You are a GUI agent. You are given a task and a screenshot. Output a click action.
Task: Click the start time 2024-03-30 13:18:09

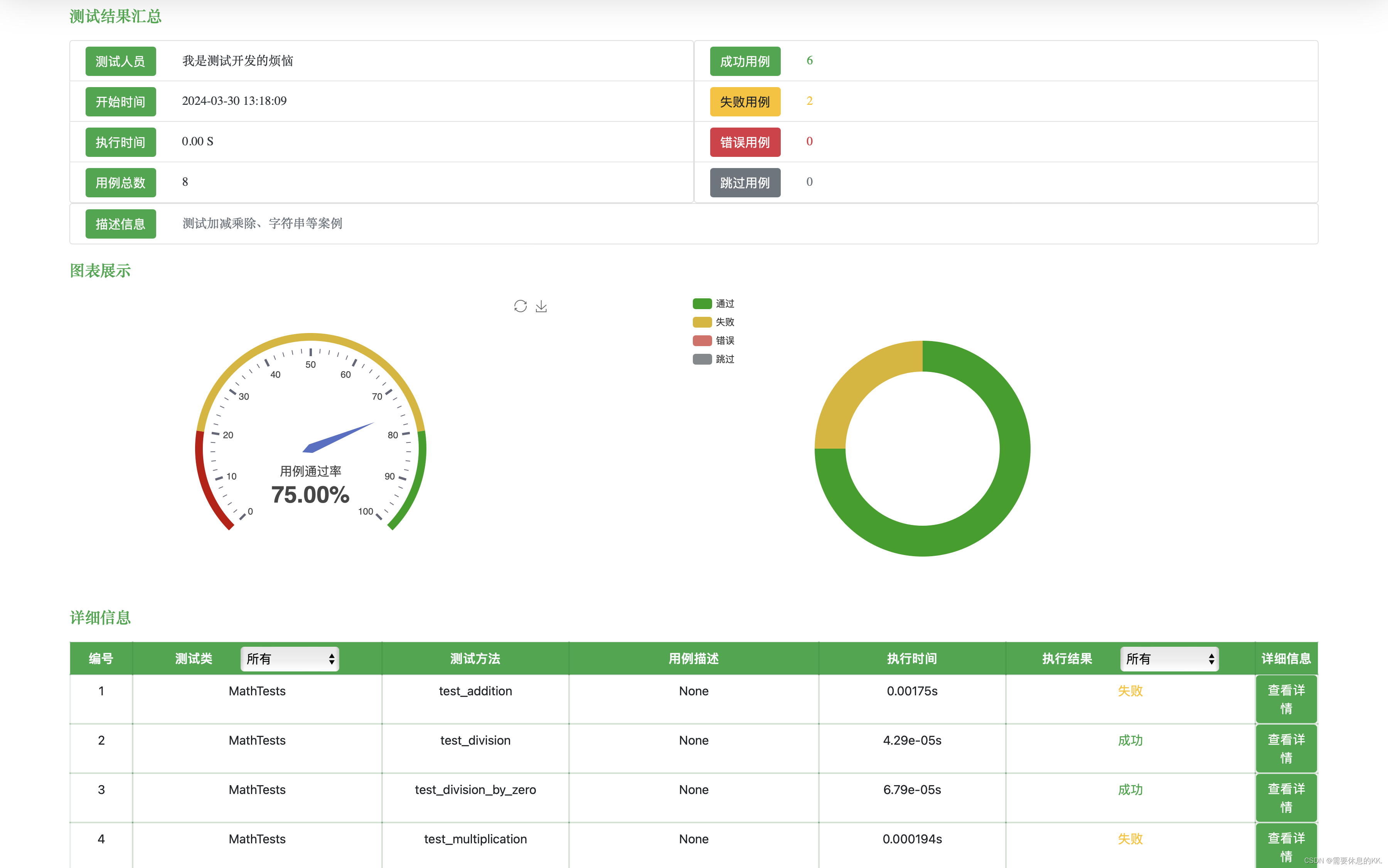[x=234, y=101]
